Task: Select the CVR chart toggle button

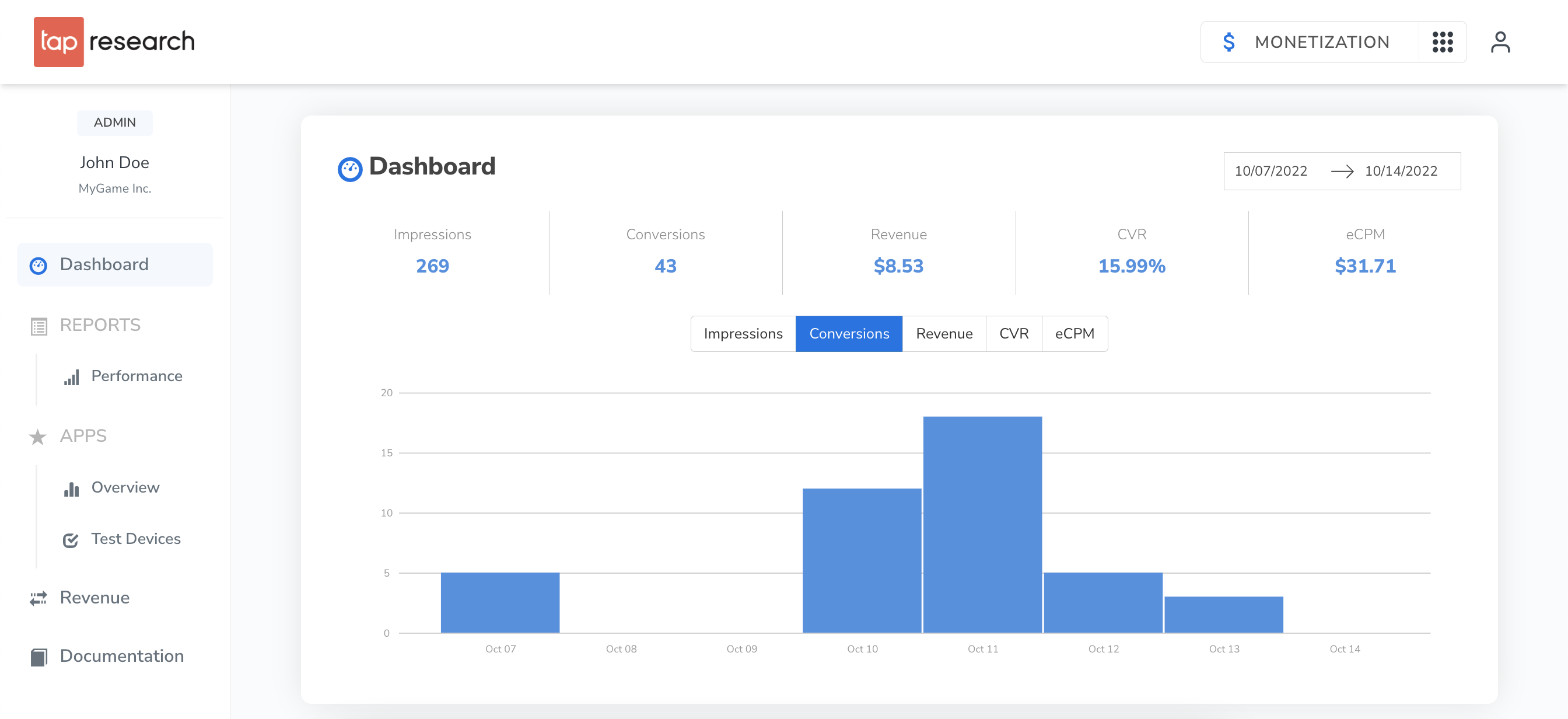Action: click(1013, 333)
